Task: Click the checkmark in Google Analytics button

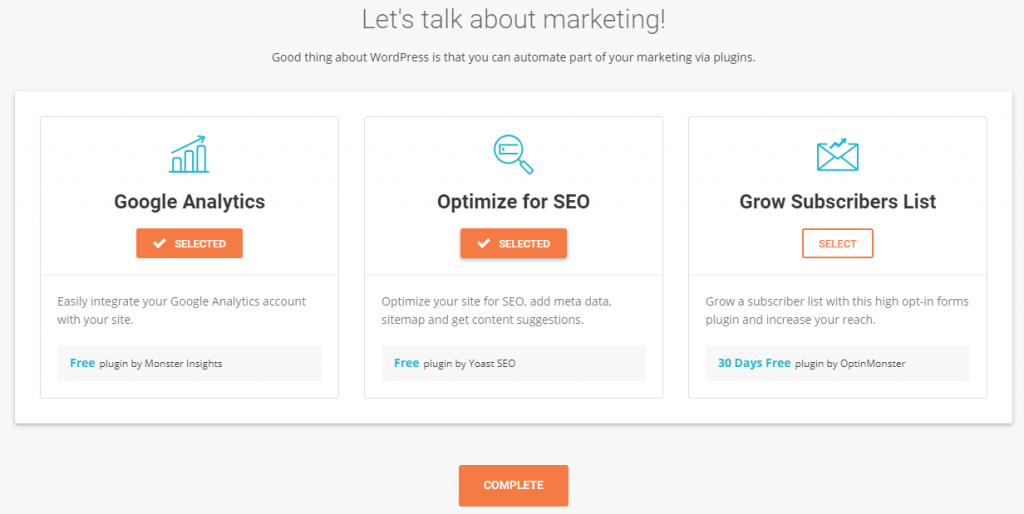Action: [x=159, y=244]
